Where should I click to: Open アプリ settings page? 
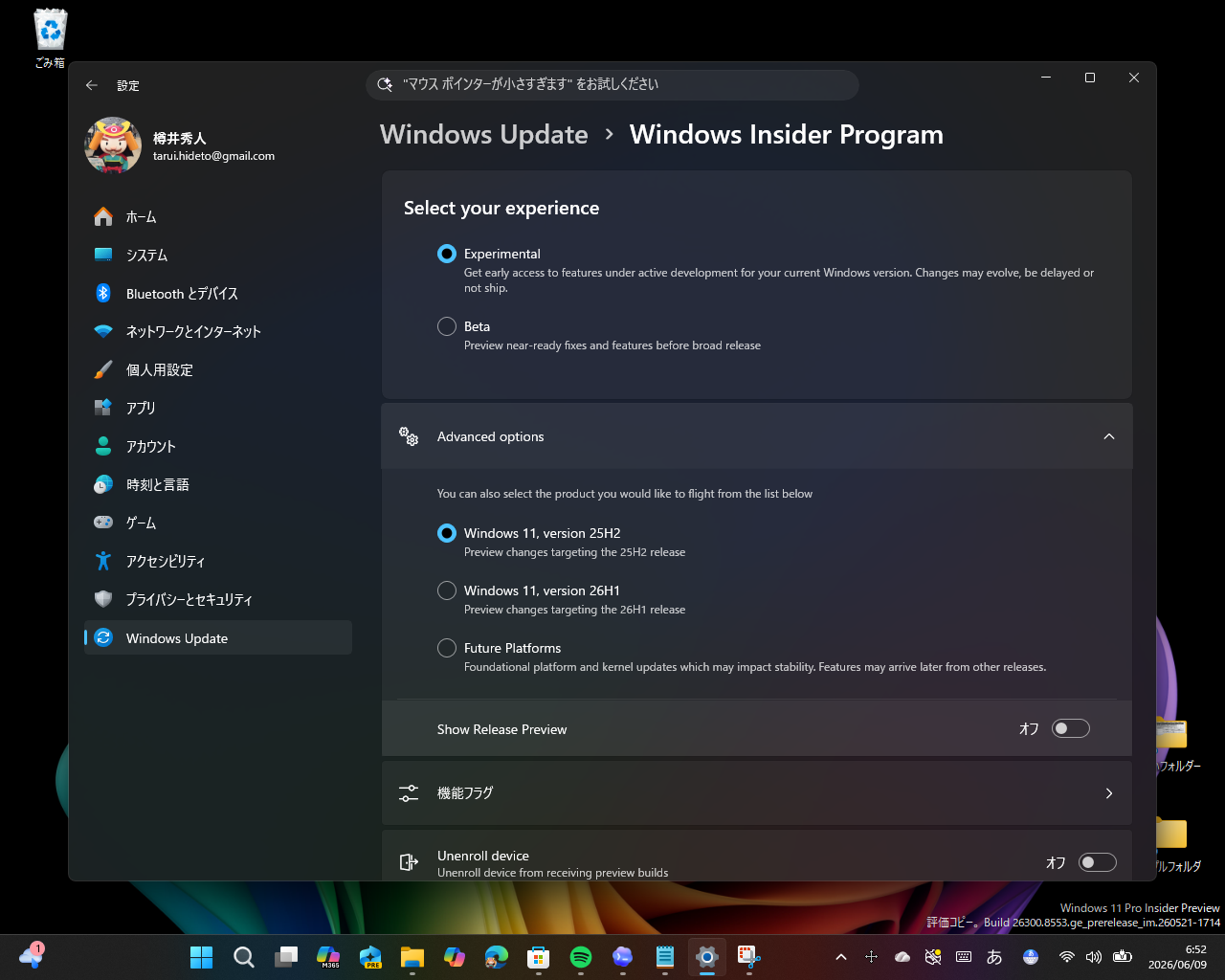[x=218, y=409]
